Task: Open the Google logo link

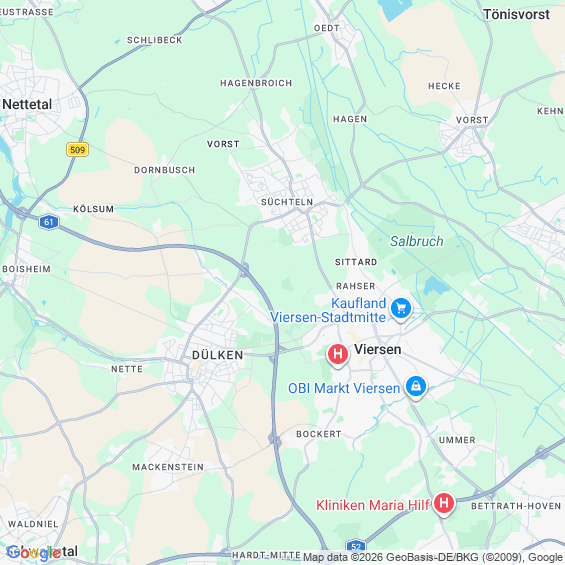Action: click(x=34, y=553)
